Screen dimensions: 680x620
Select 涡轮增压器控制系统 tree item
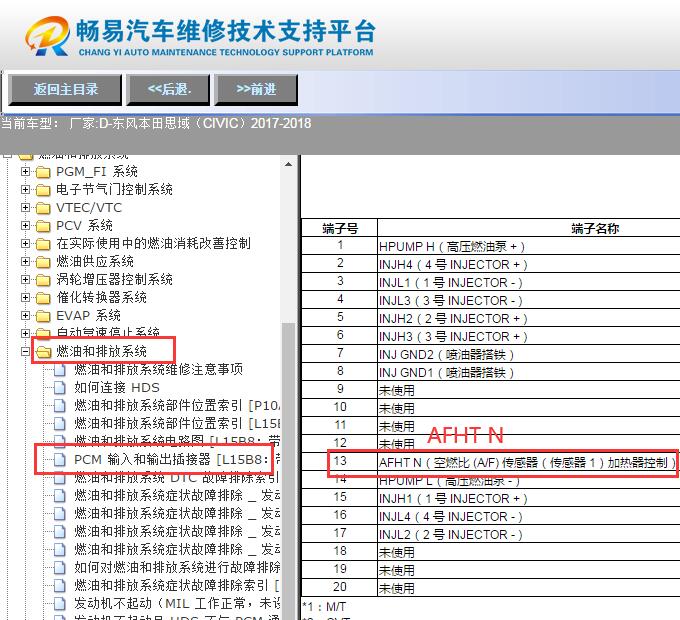114,280
